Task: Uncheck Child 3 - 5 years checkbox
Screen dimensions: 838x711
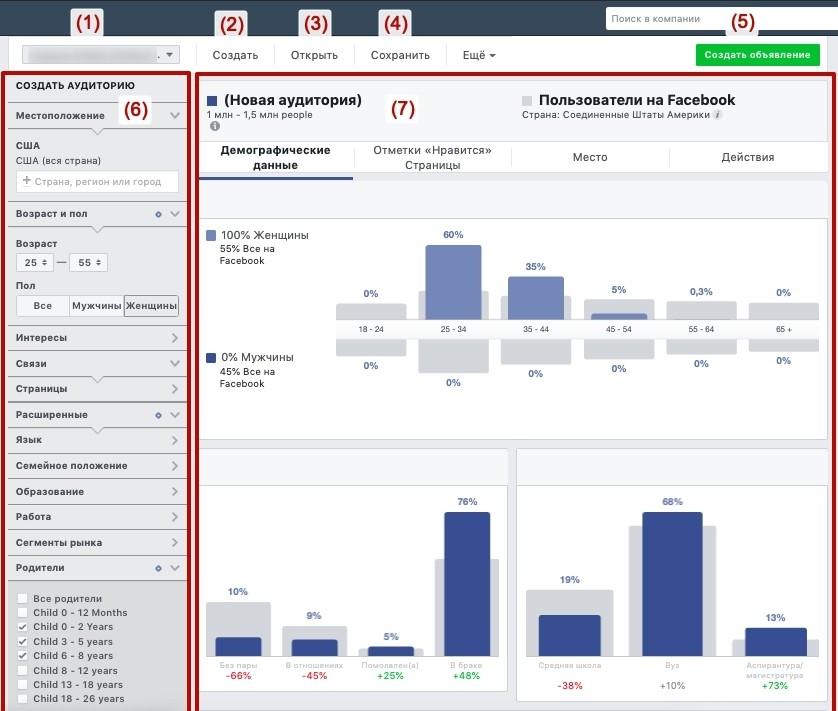Action: [22, 641]
